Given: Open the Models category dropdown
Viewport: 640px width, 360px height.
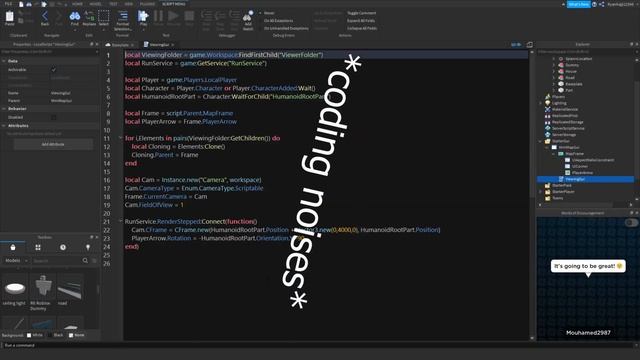Looking at the screenshot, I should (16, 260).
